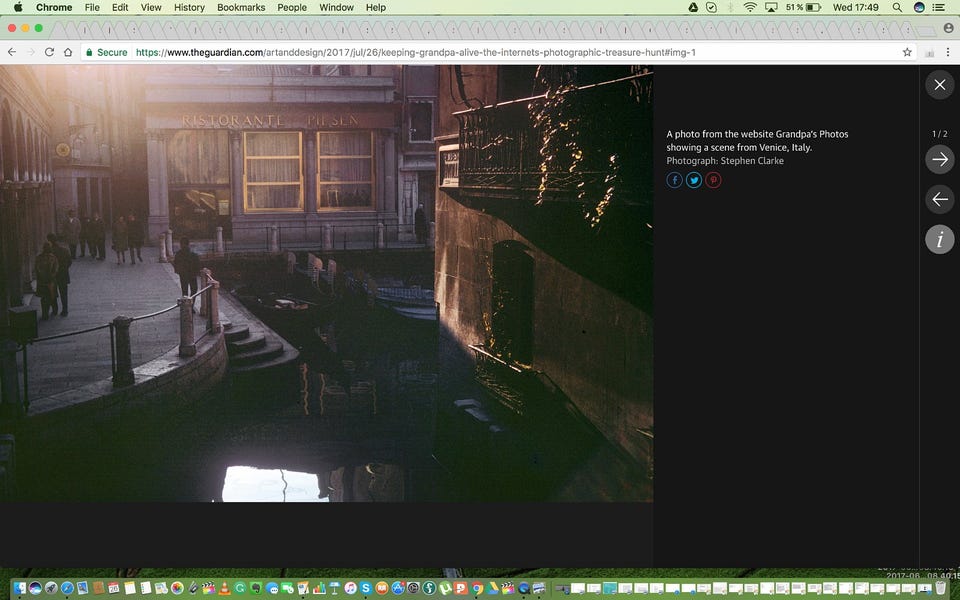Open the Chrome profile avatar button

pyautogui.click(x=948, y=28)
